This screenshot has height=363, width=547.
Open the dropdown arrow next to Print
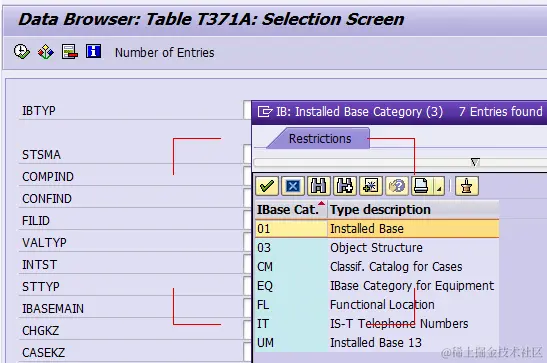439,186
